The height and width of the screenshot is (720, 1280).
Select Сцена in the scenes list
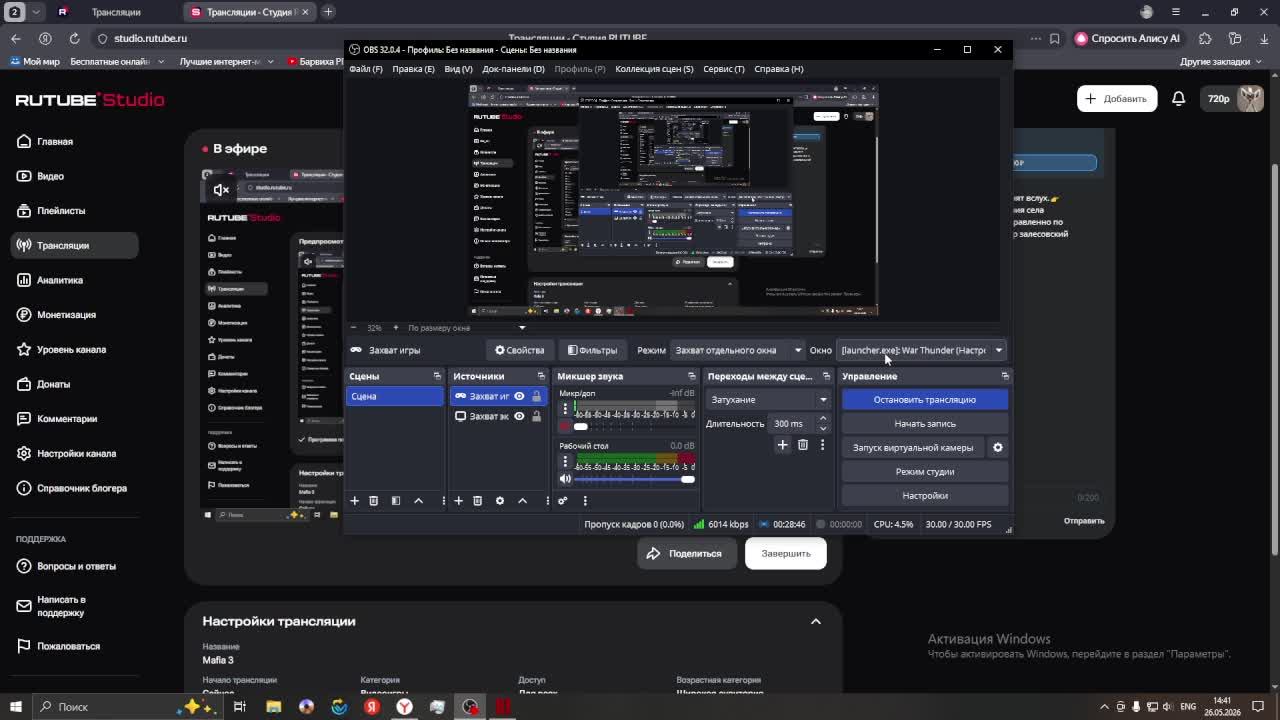point(395,396)
